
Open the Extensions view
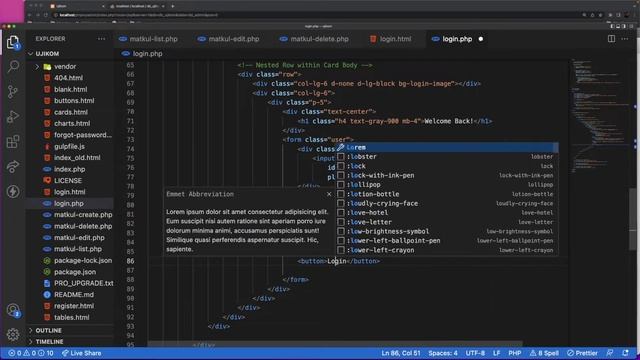coord(13,142)
